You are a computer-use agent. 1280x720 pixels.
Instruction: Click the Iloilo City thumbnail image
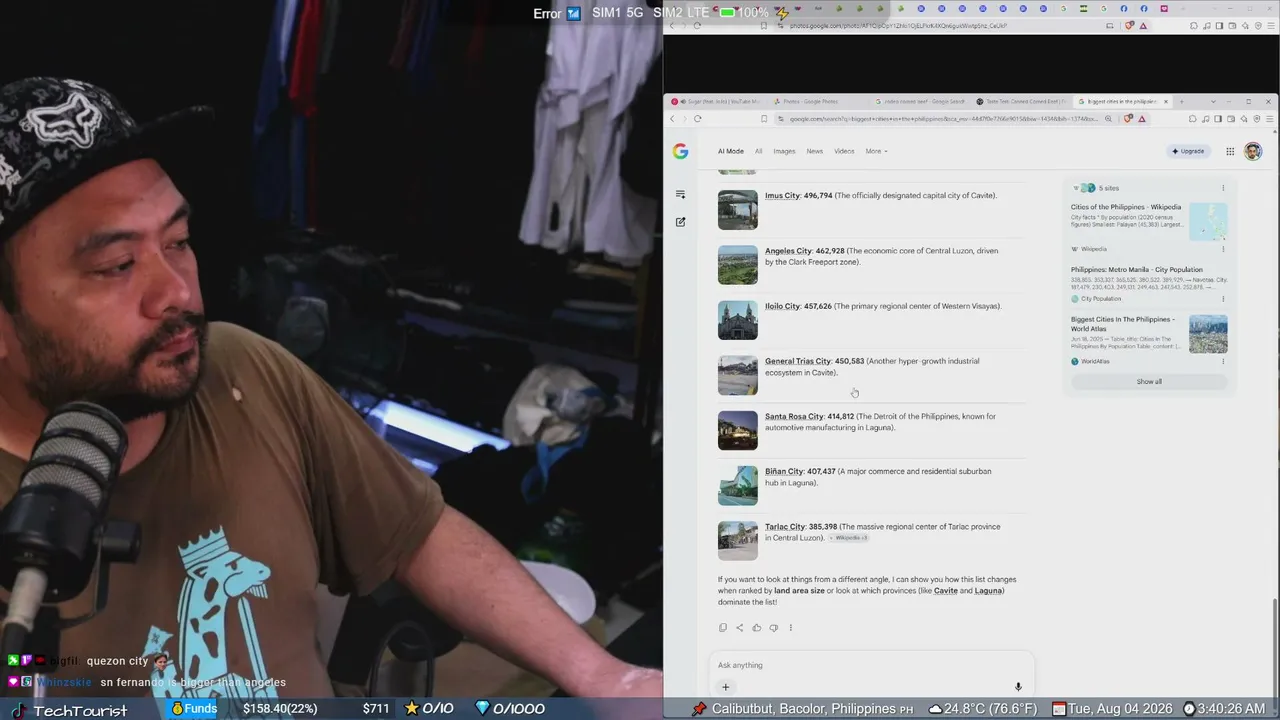(x=738, y=320)
